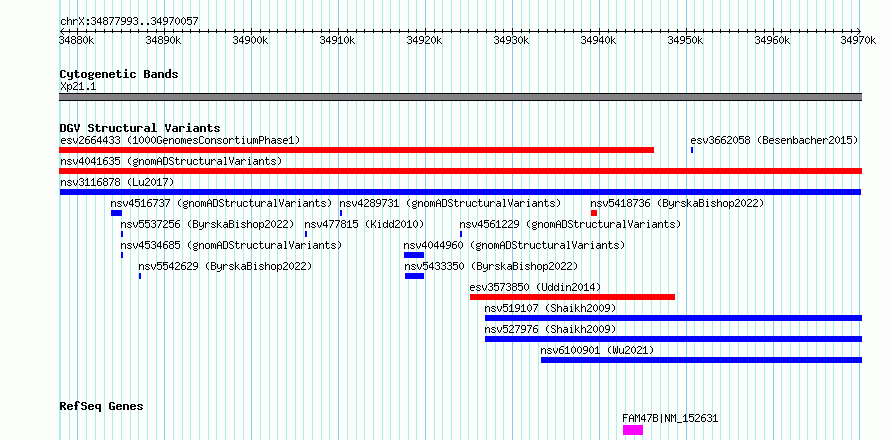This screenshot has height=440, width=890.
Task: Select the nsv3116878 blue variant bar
Action: point(460,192)
